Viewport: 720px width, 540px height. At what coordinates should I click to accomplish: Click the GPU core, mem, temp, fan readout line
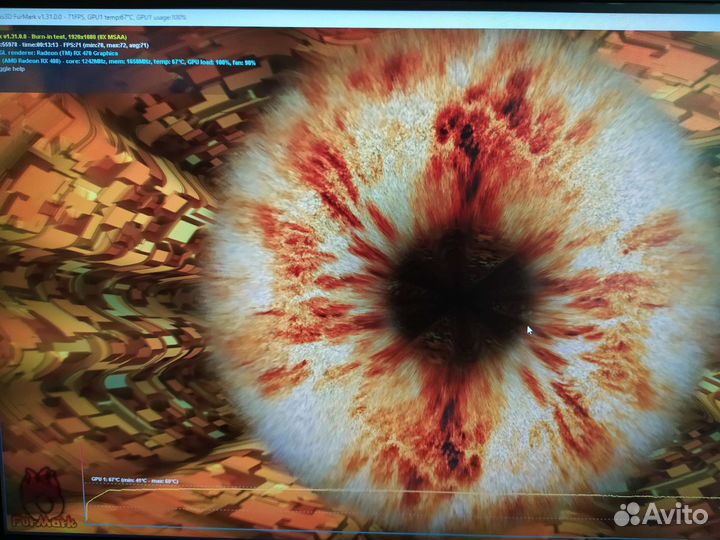128,62
